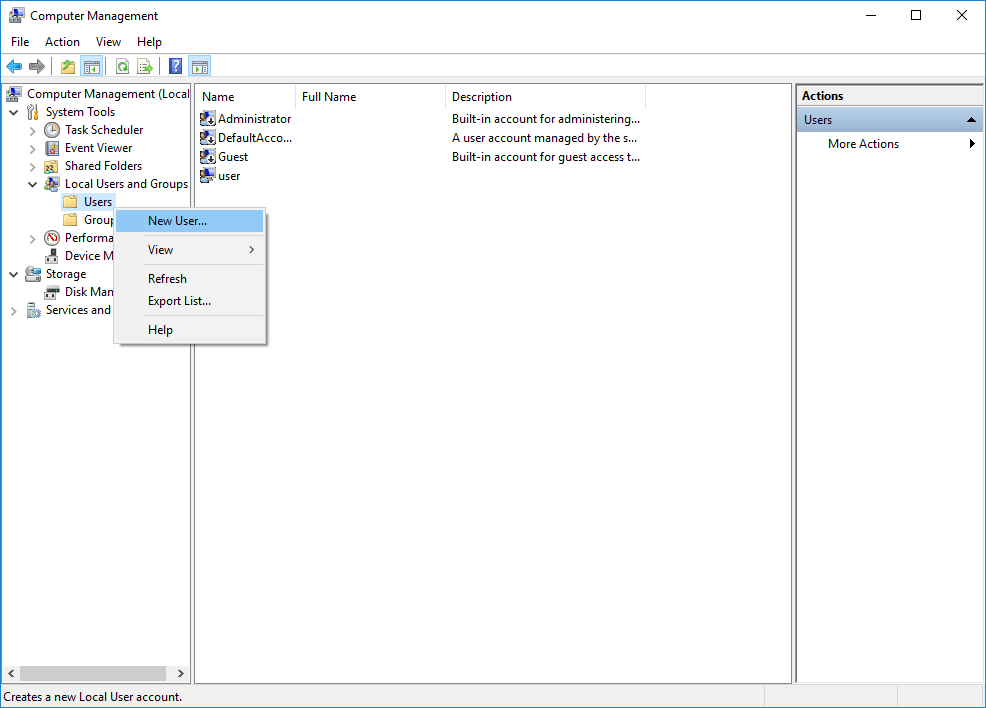The width and height of the screenshot is (986, 708).
Task: Click the Local Users and Groups icon
Action: click(52, 184)
